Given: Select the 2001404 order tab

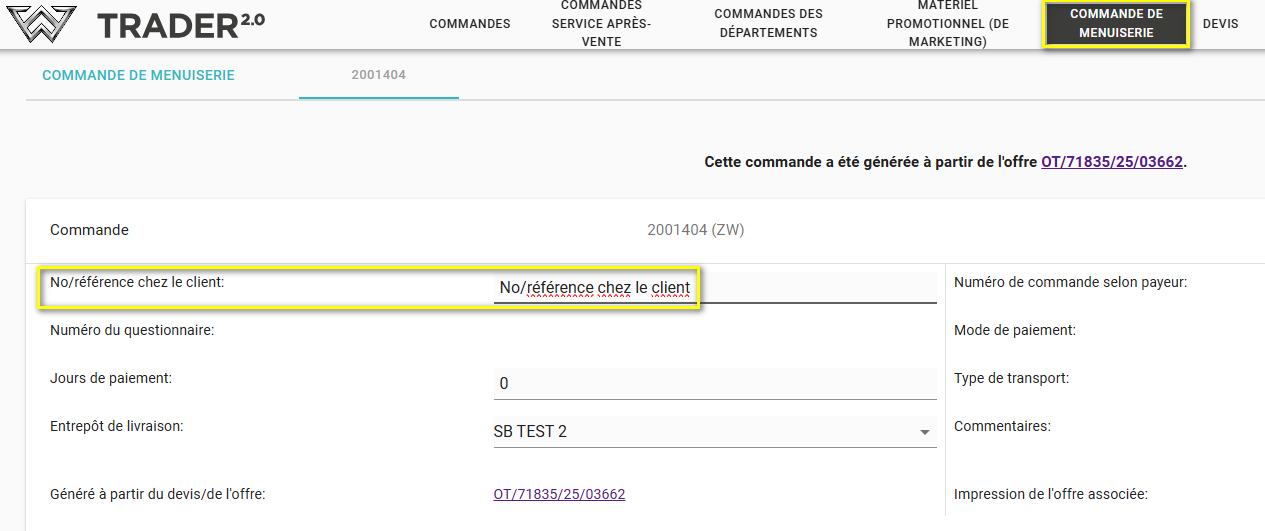Looking at the screenshot, I should tap(378, 75).
